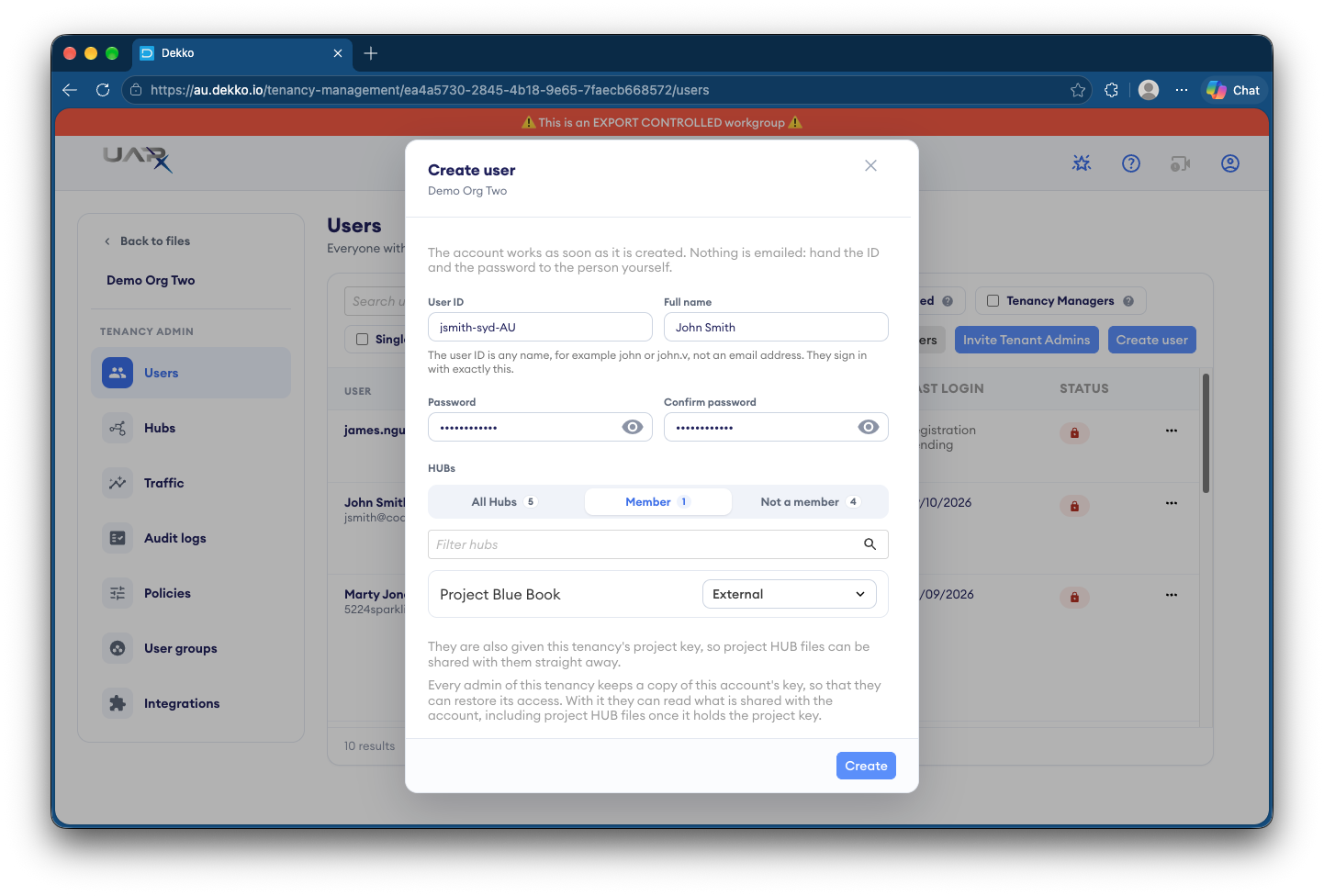Screen dimensions: 1324x896
Task: Switch to the All Hubs tab
Action: (504, 501)
